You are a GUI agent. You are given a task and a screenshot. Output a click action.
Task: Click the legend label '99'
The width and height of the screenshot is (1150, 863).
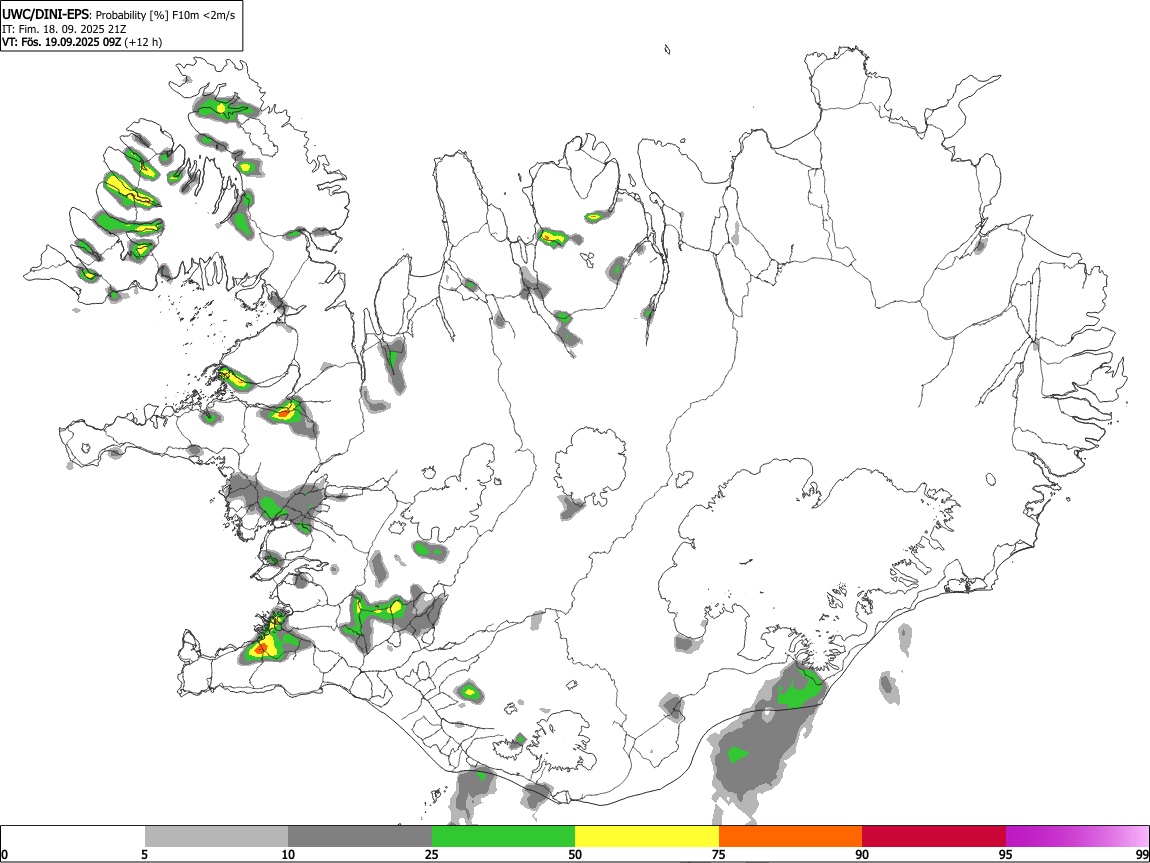[x=1142, y=855]
